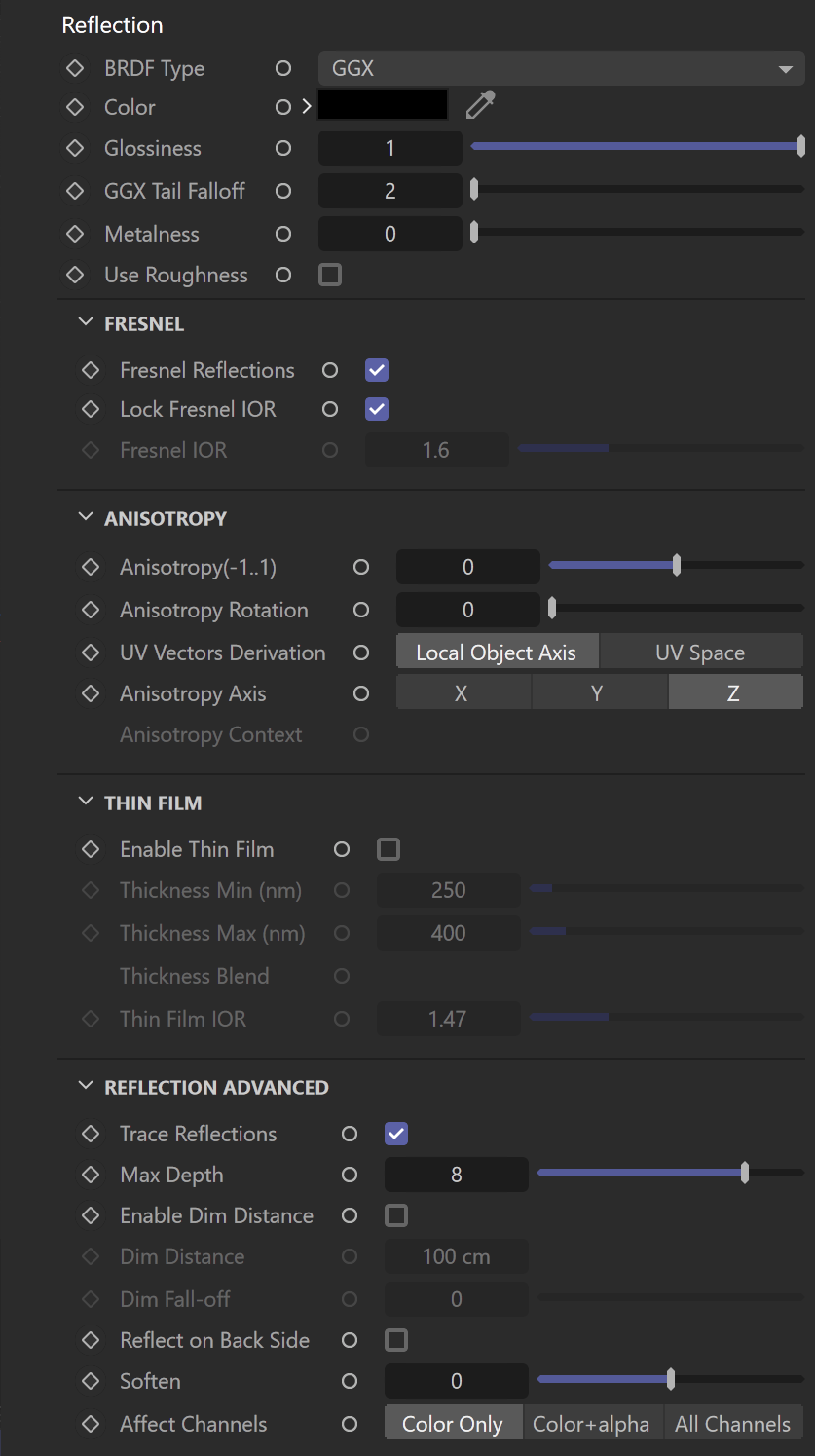Open the BRDF Type GGX dropdown
This screenshot has height=1456, width=815.
pyautogui.click(x=561, y=69)
